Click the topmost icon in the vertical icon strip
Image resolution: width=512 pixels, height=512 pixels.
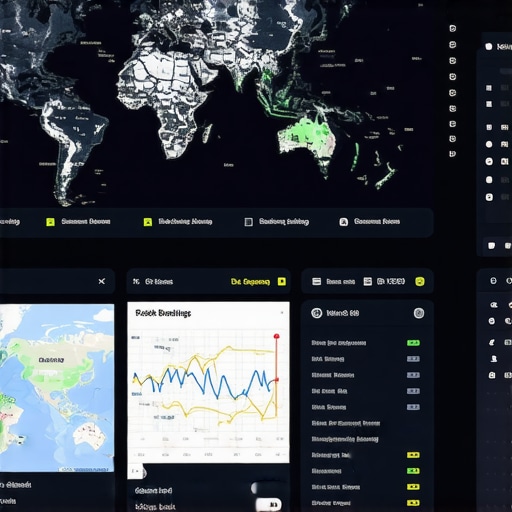click(453, 29)
